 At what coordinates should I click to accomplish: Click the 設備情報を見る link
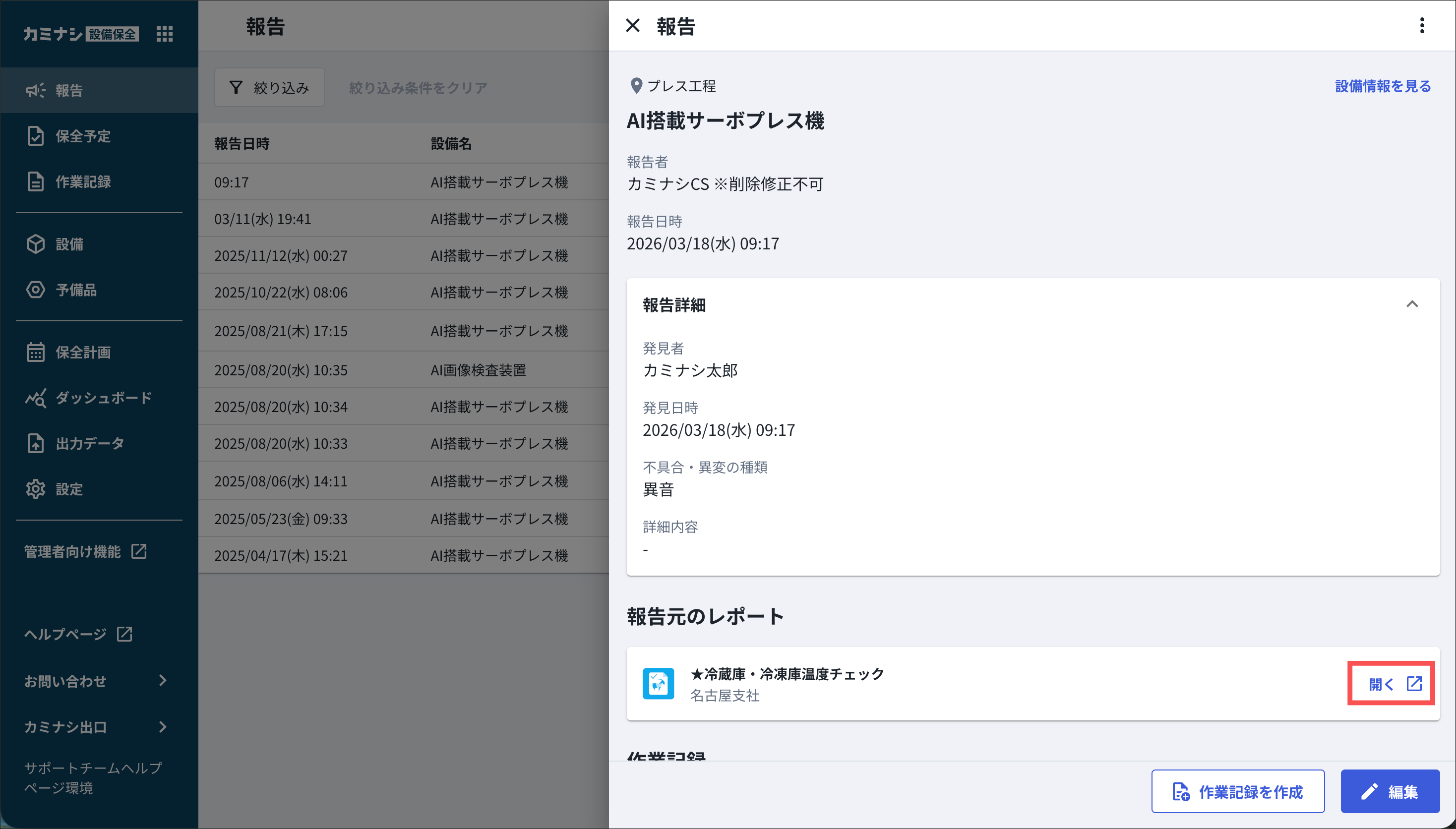click(x=1383, y=86)
